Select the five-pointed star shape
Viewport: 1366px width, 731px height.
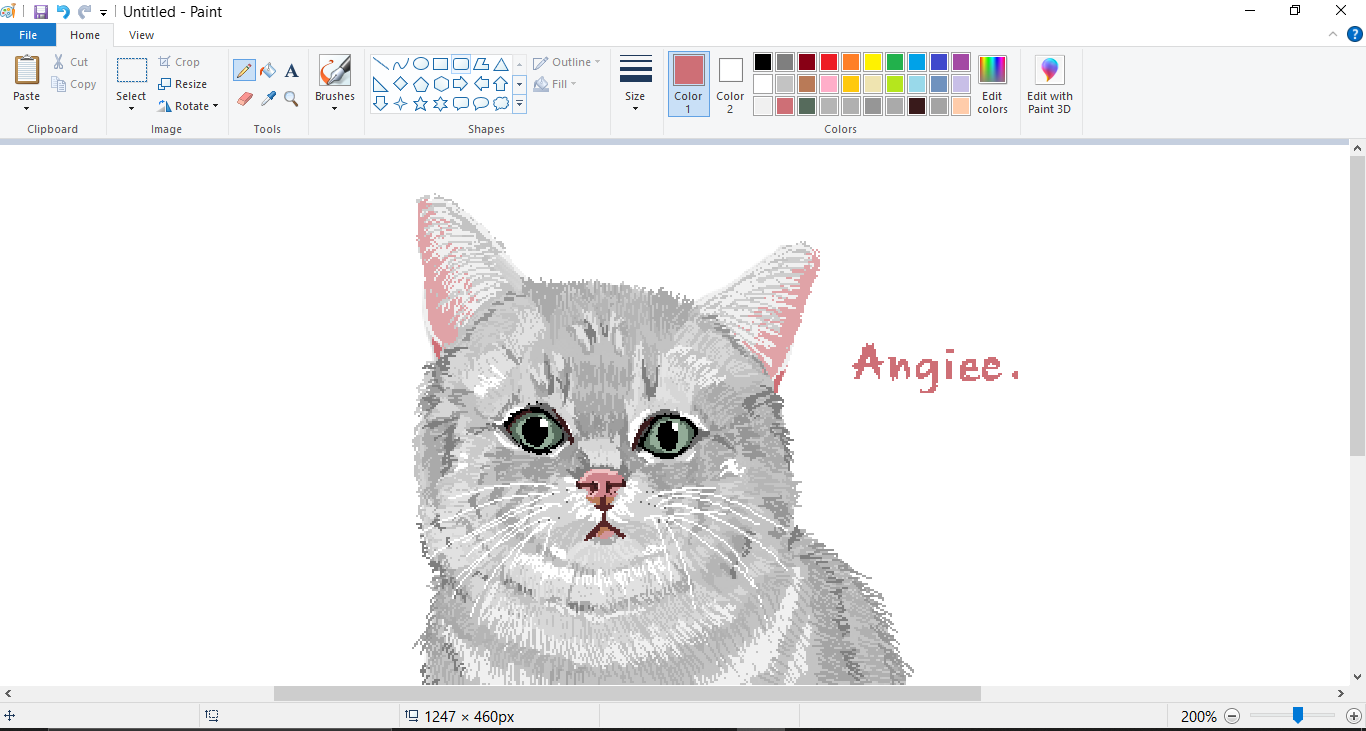point(420,103)
